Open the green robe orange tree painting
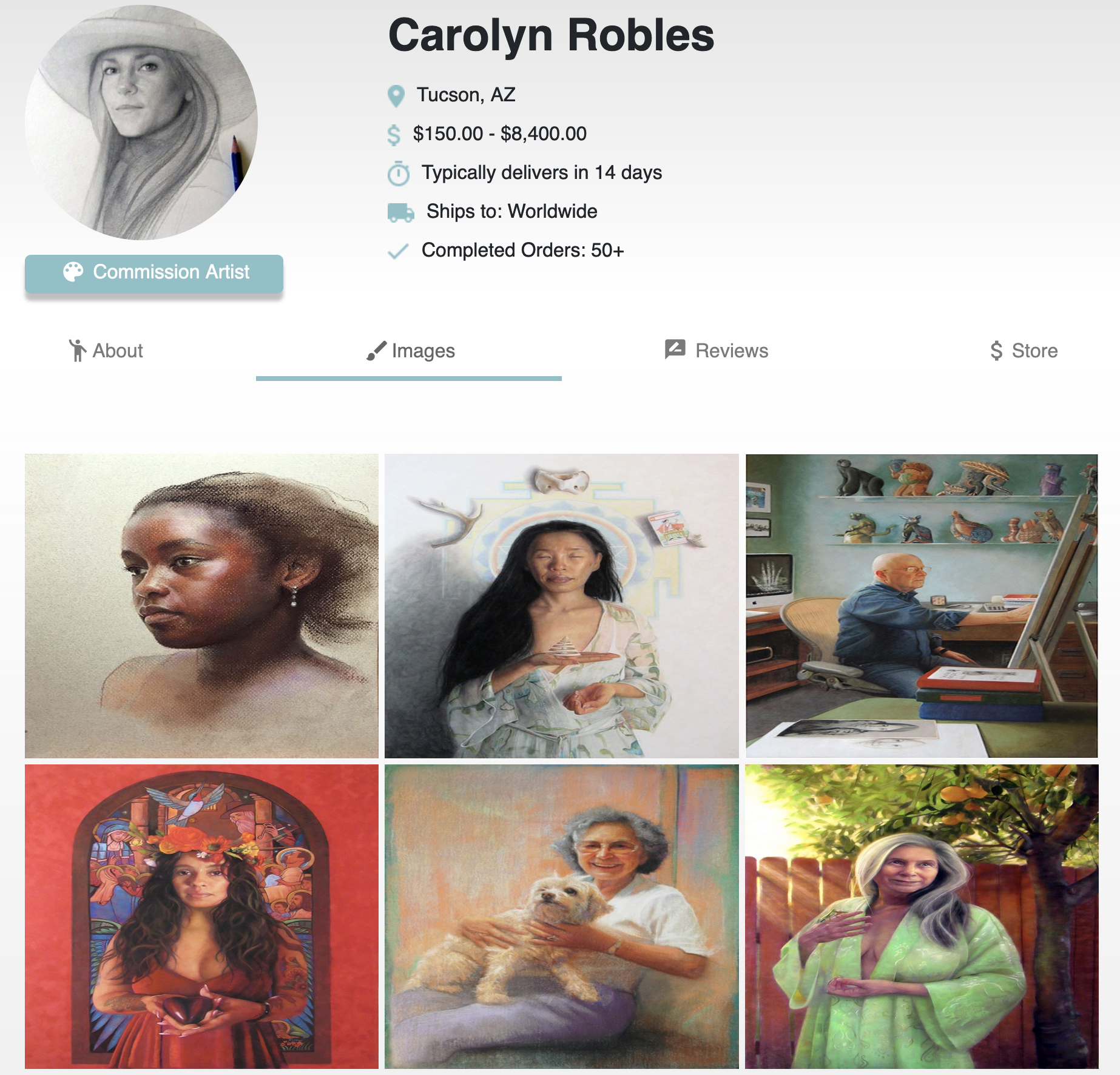 coord(922,916)
